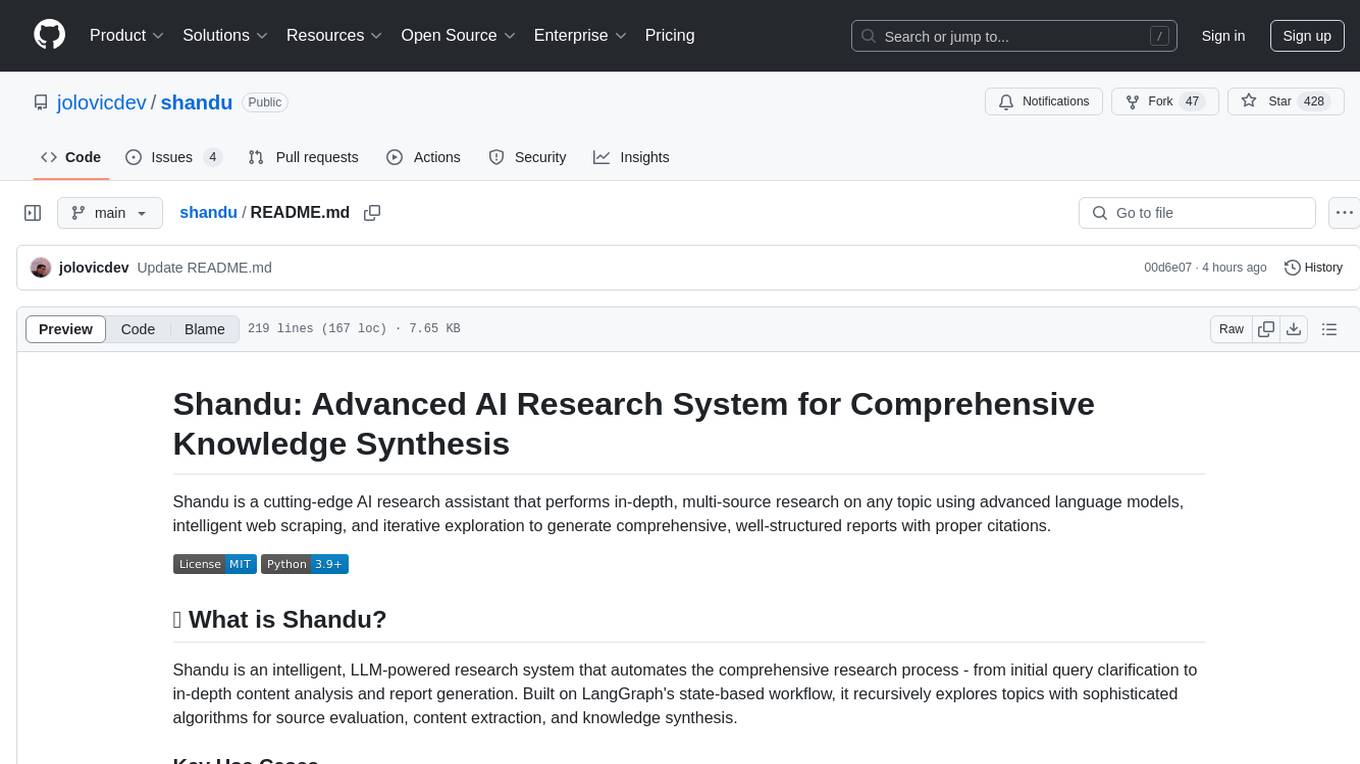This screenshot has height=764, width=1360.
Task: Click the Sign up button
Action: tap(1307, 36)
